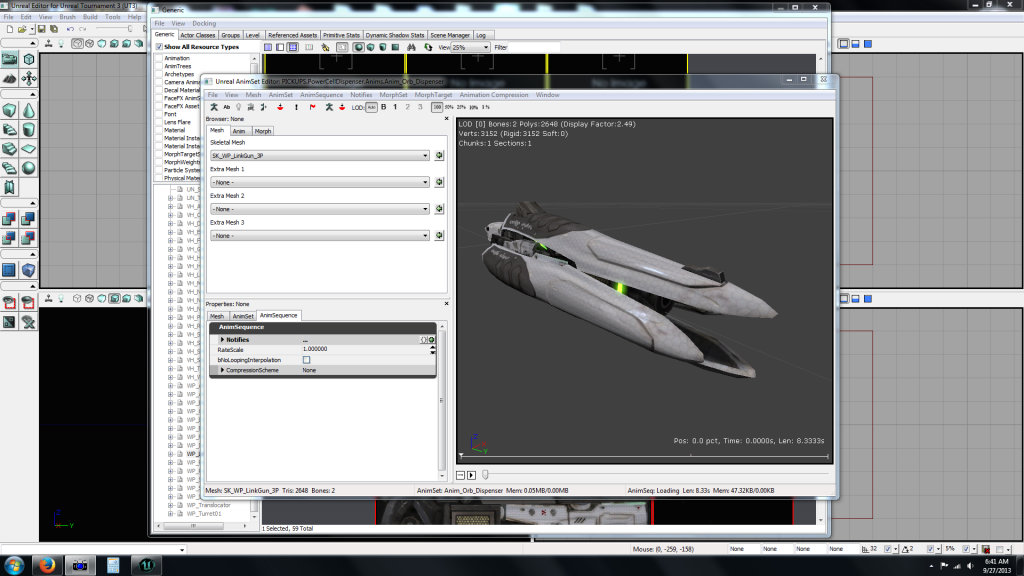Click the exclamation mark icon in AnimSet toolbar
1024x576 pixels.
pyautogui.click(x=296, y=107)
